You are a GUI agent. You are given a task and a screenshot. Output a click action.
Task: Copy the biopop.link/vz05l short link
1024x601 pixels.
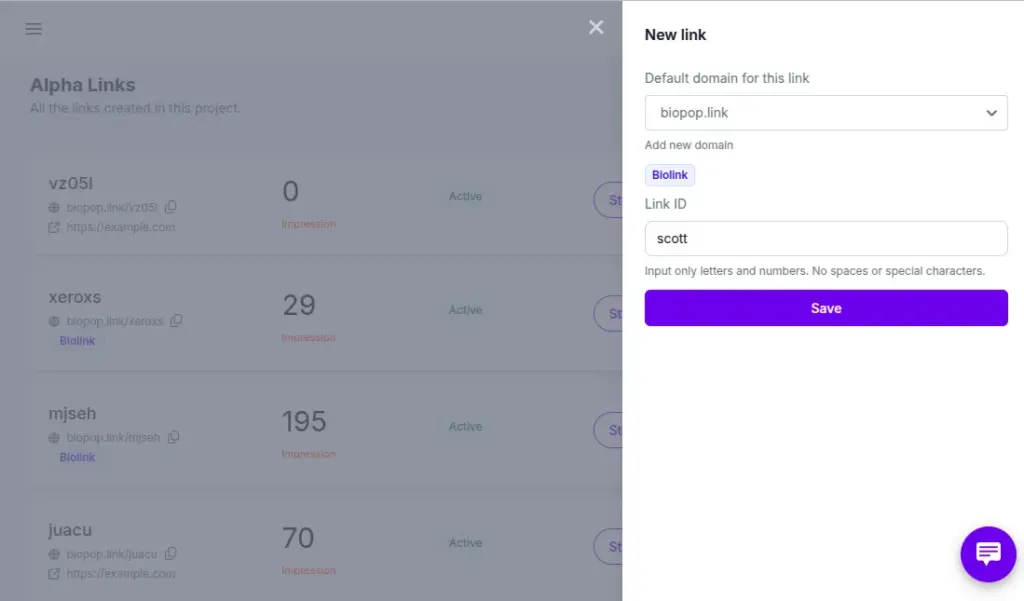(171, 207)
